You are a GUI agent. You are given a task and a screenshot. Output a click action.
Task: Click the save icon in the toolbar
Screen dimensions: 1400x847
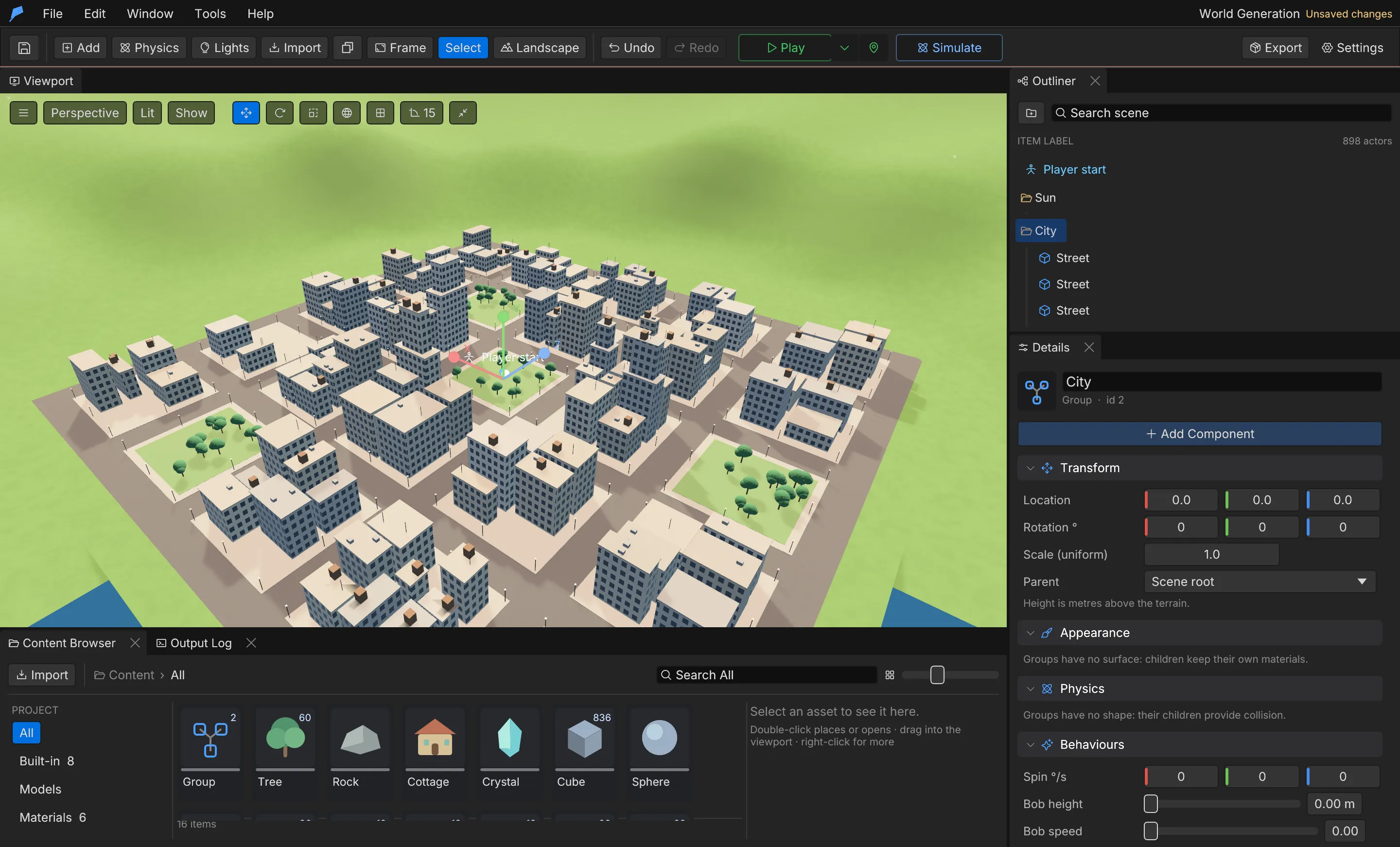[x=24, y=48]
